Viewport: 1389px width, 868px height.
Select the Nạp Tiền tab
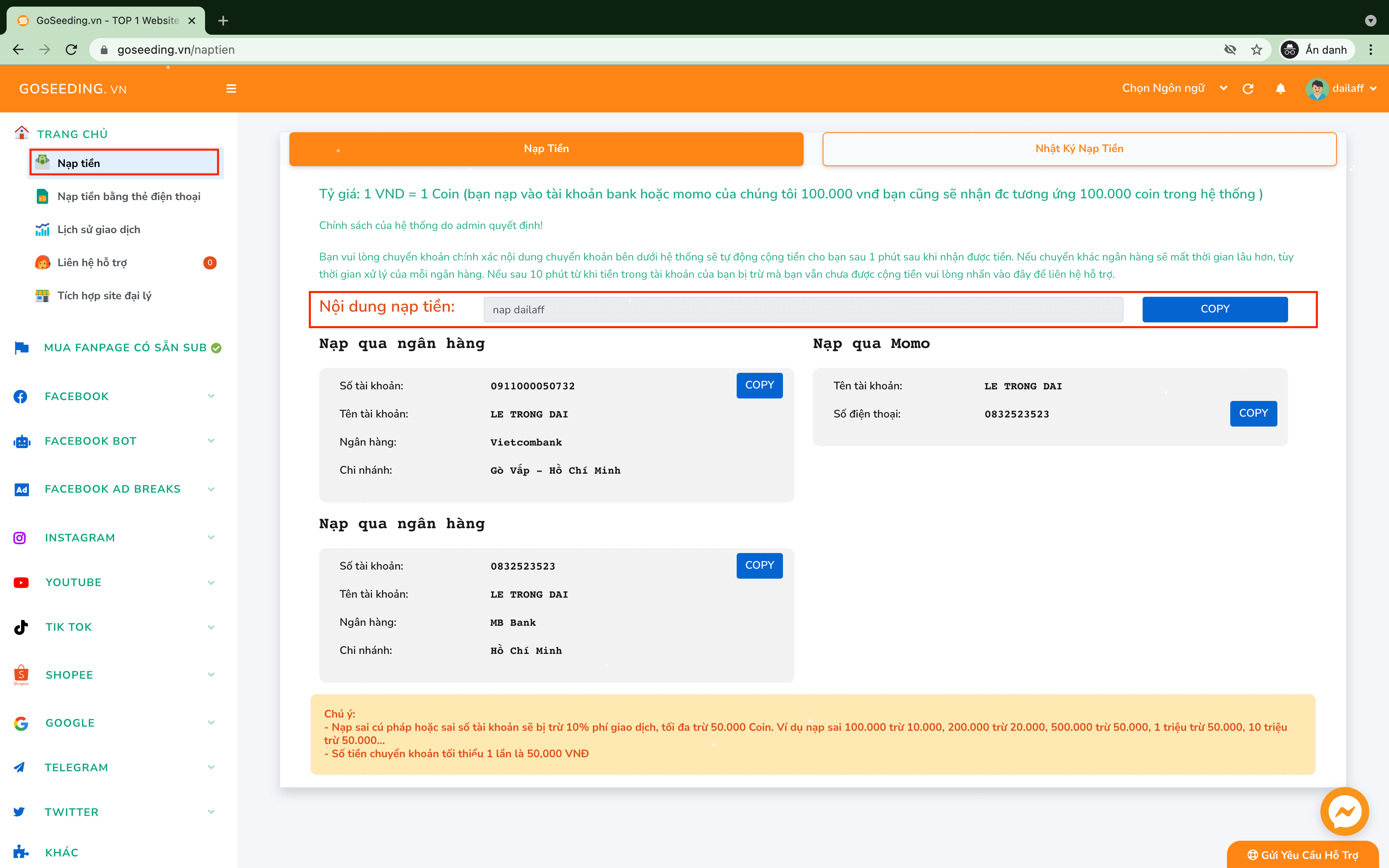coord(546,148)
